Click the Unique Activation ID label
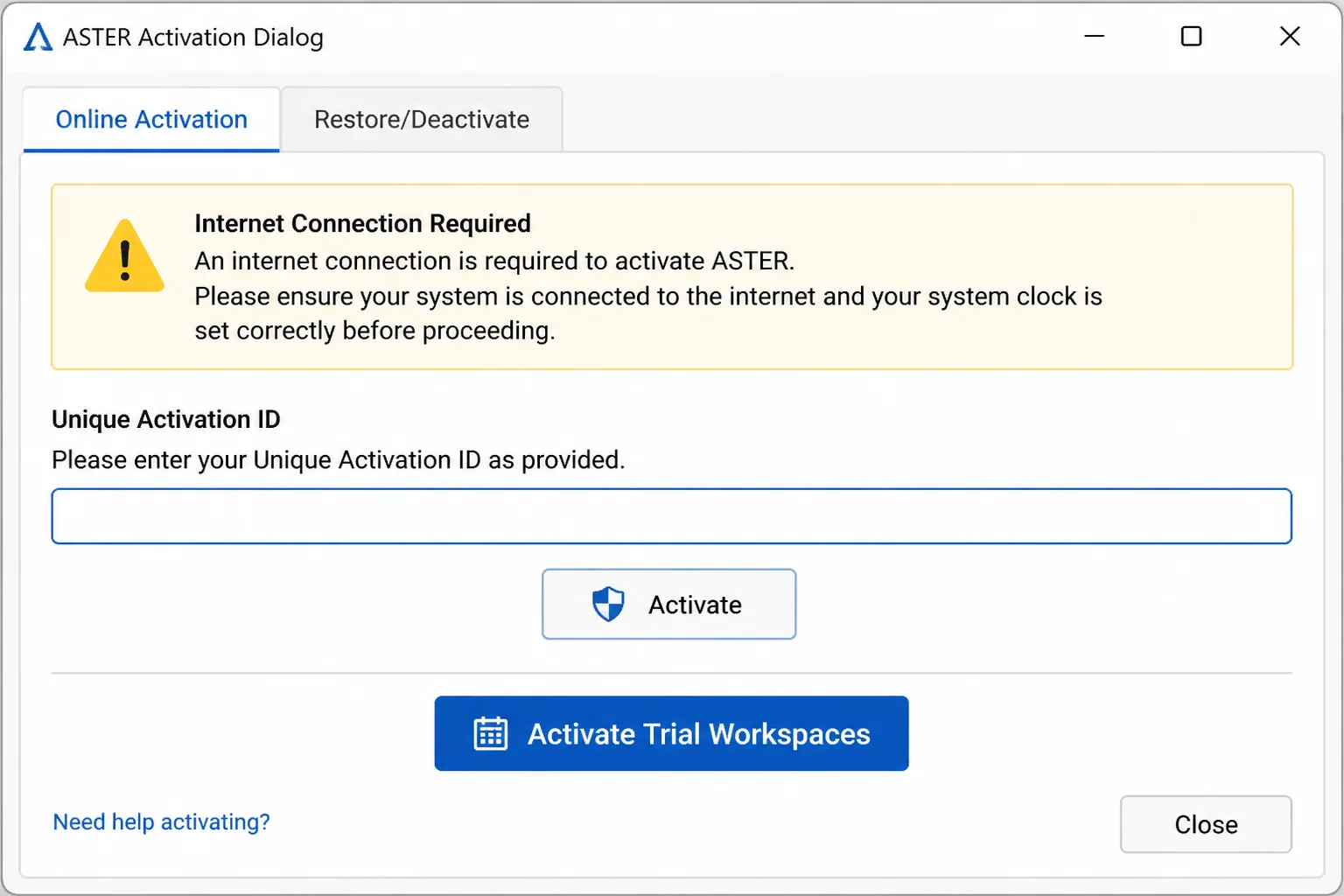Viewport: 1344px width, 896px height. tap(166, 419)
